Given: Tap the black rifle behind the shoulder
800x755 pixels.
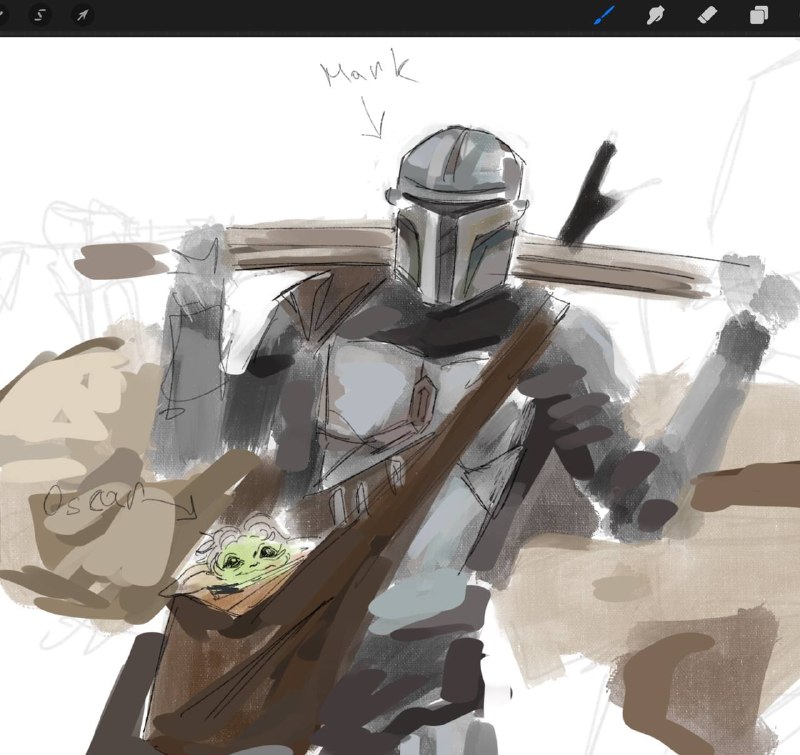Looking at the screenshot, I should [590, 193].
